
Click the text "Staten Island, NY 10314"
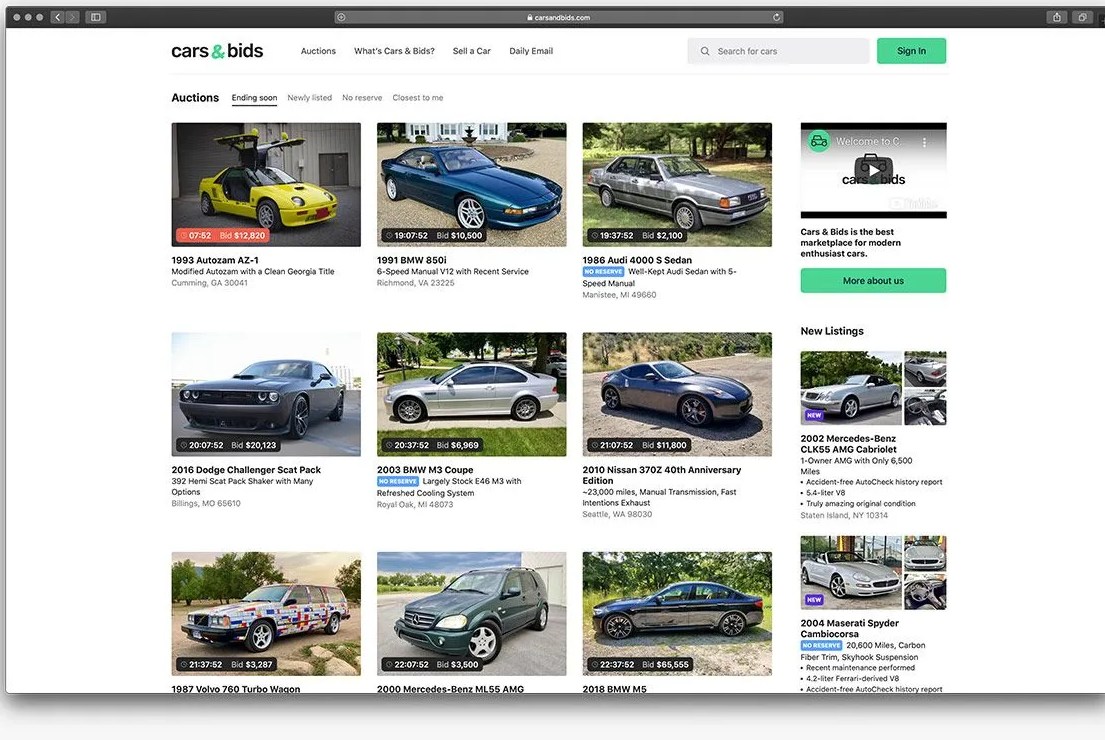point(844,515)
